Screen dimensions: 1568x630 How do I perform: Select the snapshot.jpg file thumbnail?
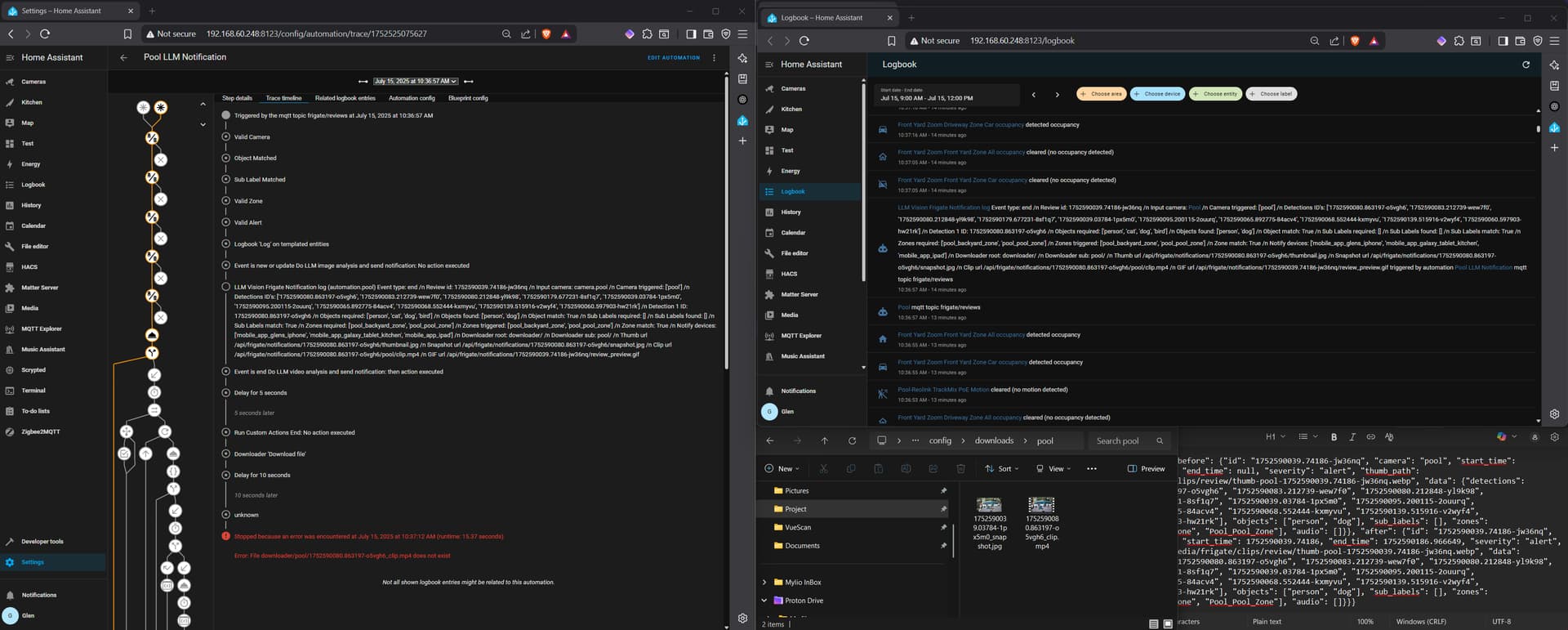click(989, 505)
